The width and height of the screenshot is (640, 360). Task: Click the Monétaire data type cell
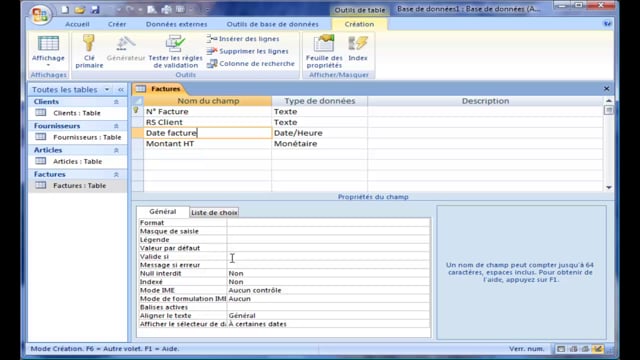click(x=320, y=143)
